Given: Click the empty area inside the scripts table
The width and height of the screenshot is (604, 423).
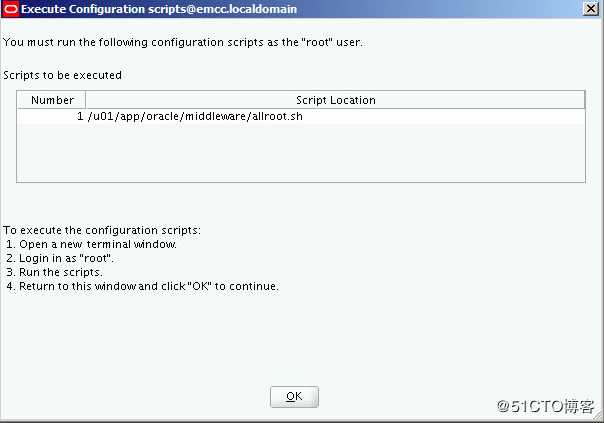Looking at the screenshot, I should pos(300,153).
